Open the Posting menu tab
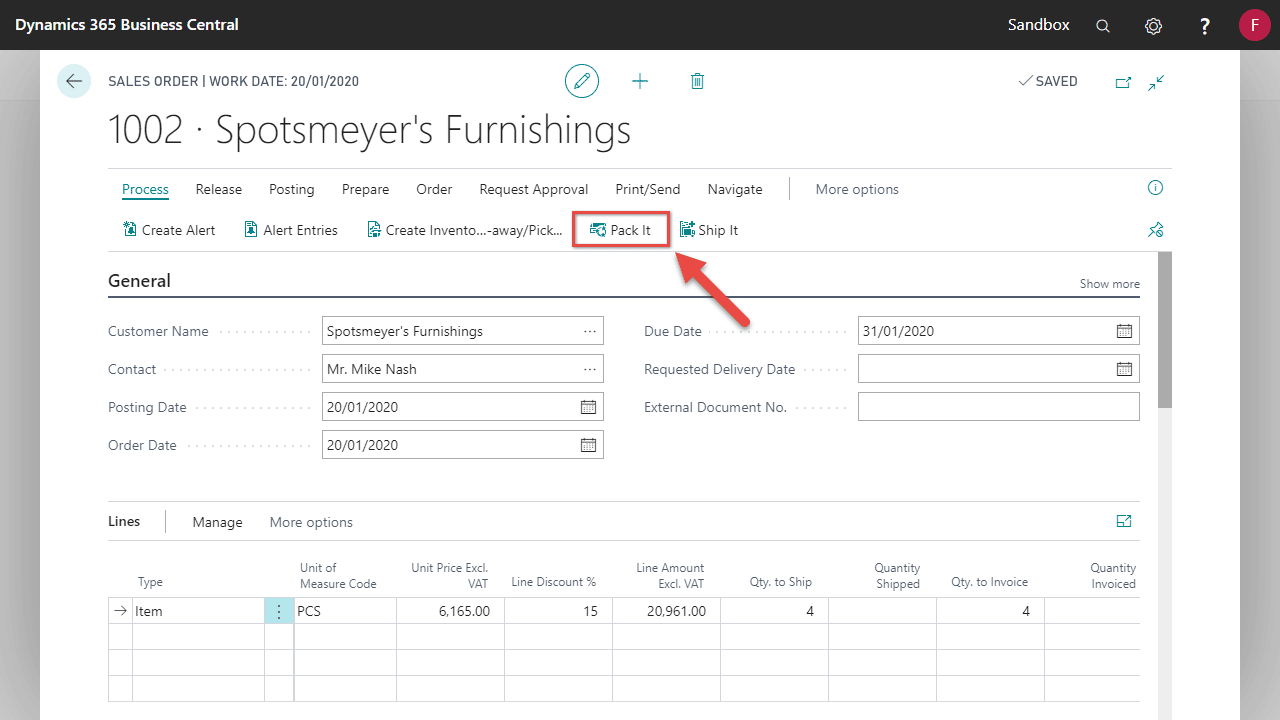Image resolution: width=1280 pixels, height=720 pixels. (x=291, y=189)
